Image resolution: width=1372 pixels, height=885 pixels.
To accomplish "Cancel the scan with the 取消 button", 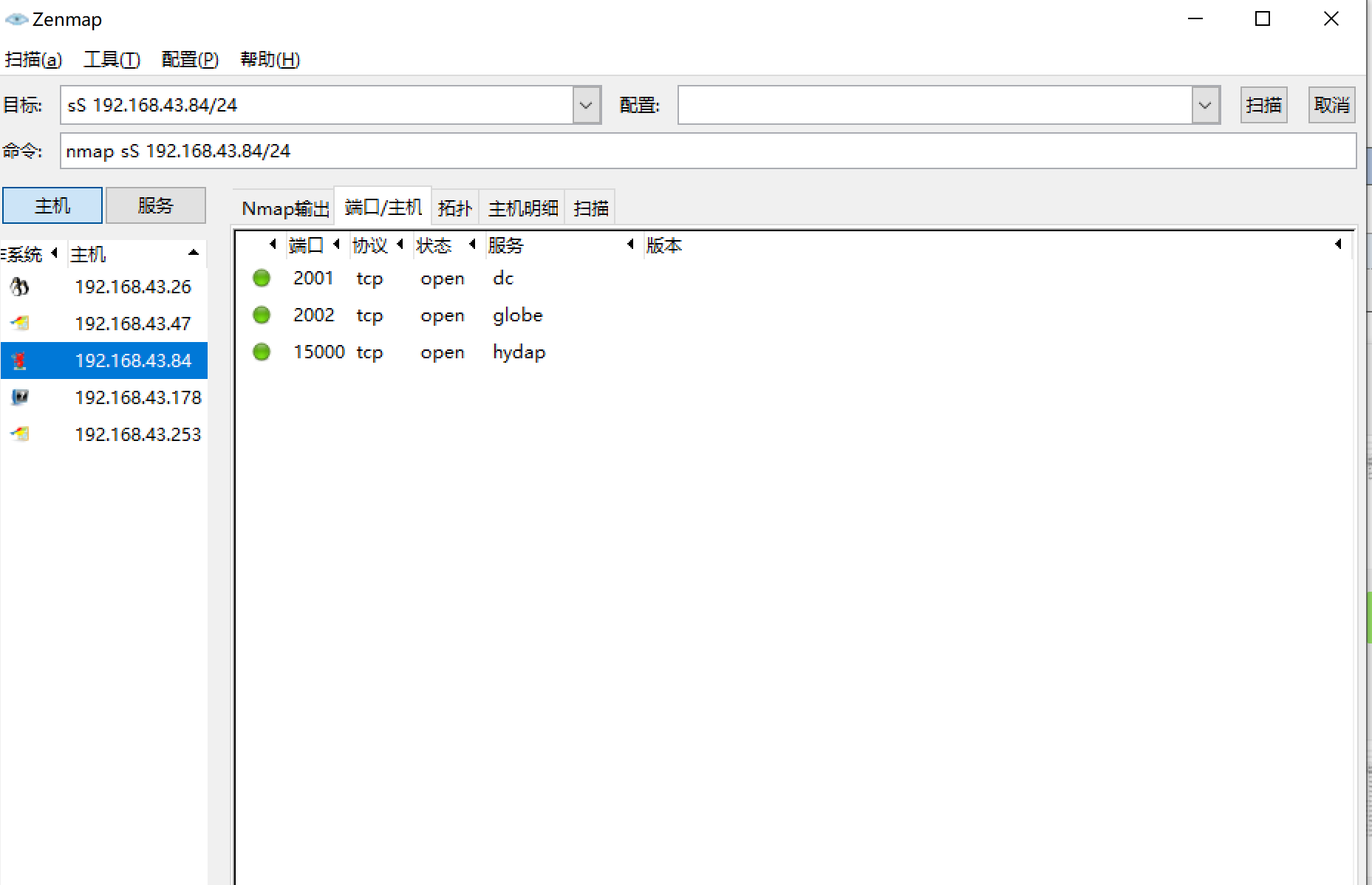I will pyautogui.click(x=1331, y=105).
